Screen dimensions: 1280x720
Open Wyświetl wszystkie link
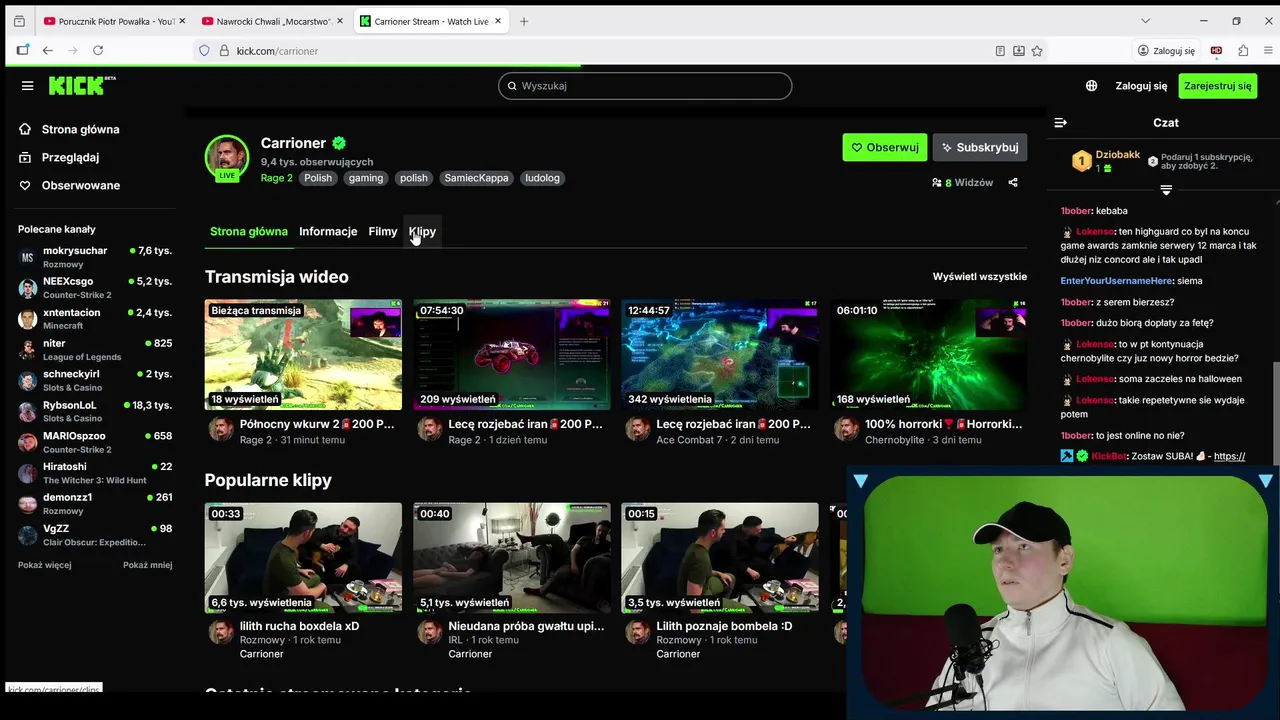tap(980, 277)
